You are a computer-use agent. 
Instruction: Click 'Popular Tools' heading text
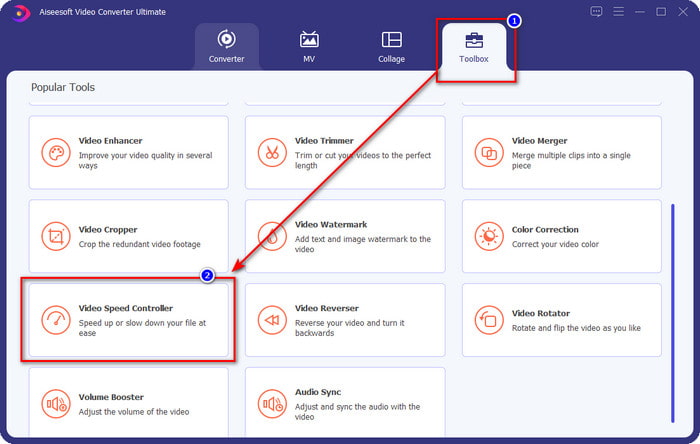63,87
